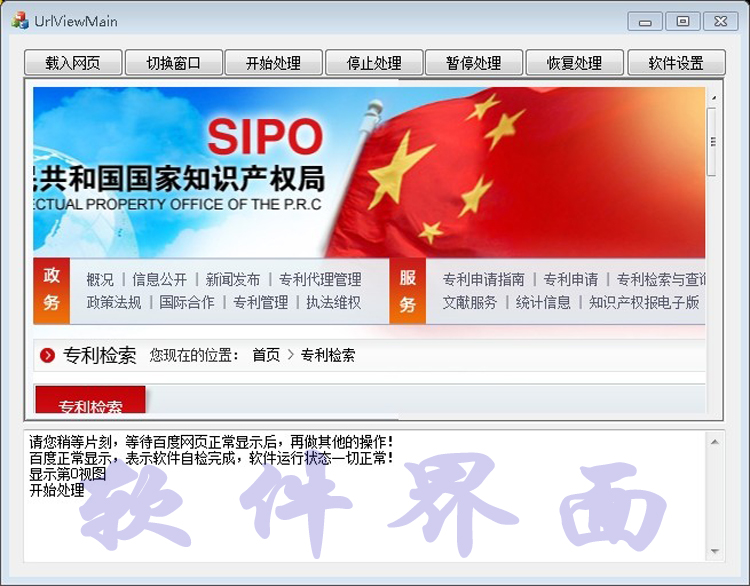750x586 pixels.
Task: Click the 首页 breadcrumb link
Action: point(266,355)
